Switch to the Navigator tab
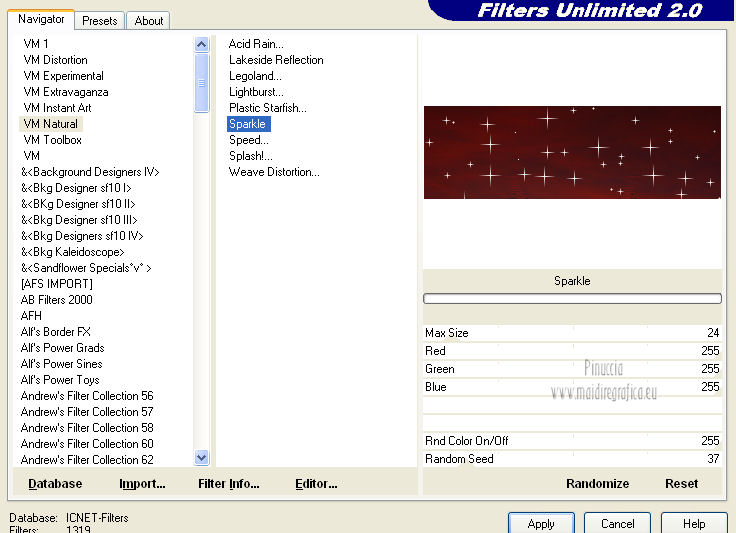736x533 pixels. (x=41, y=20)
